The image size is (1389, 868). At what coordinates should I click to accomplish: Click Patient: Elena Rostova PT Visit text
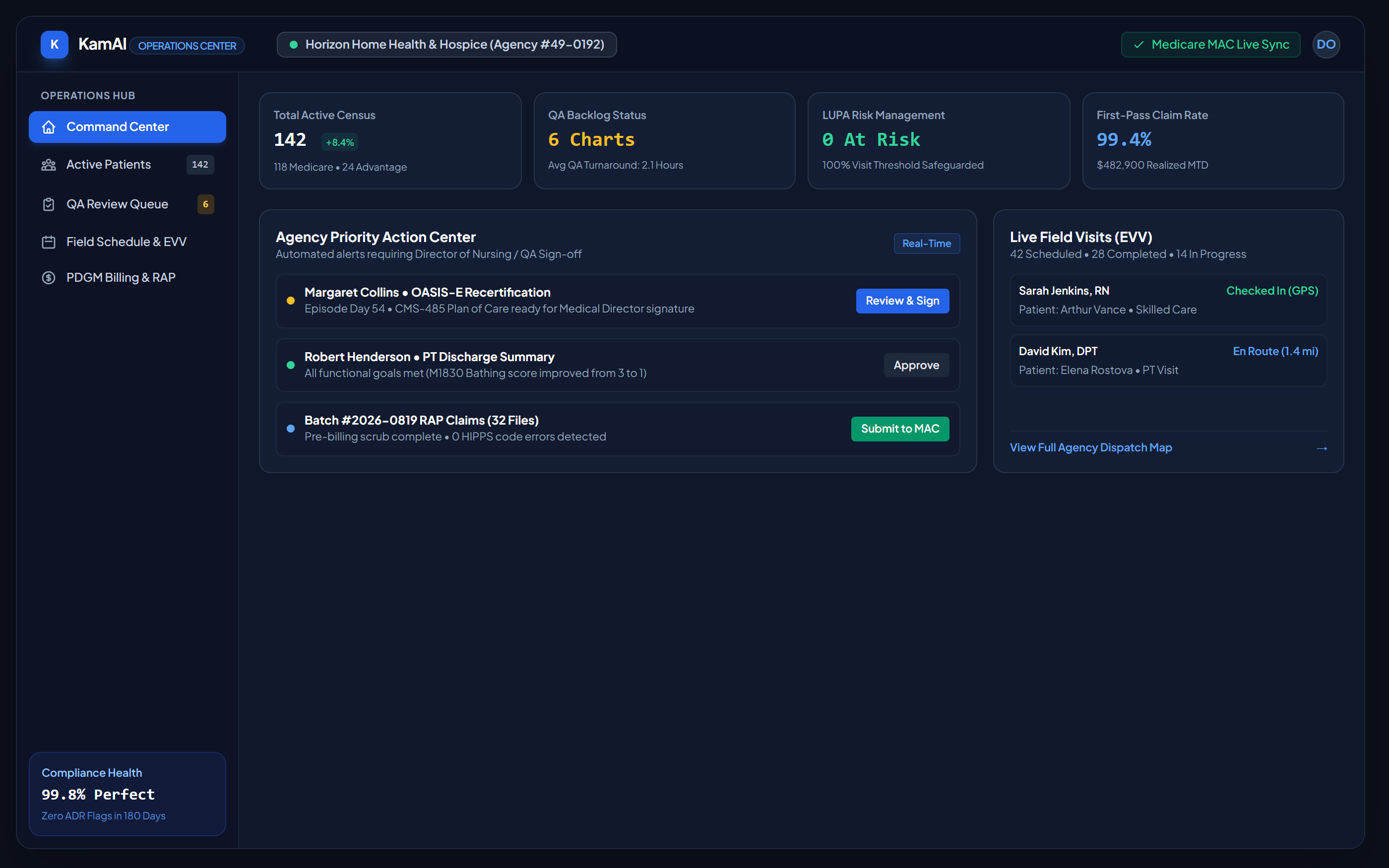click(x=1098, y=371)
